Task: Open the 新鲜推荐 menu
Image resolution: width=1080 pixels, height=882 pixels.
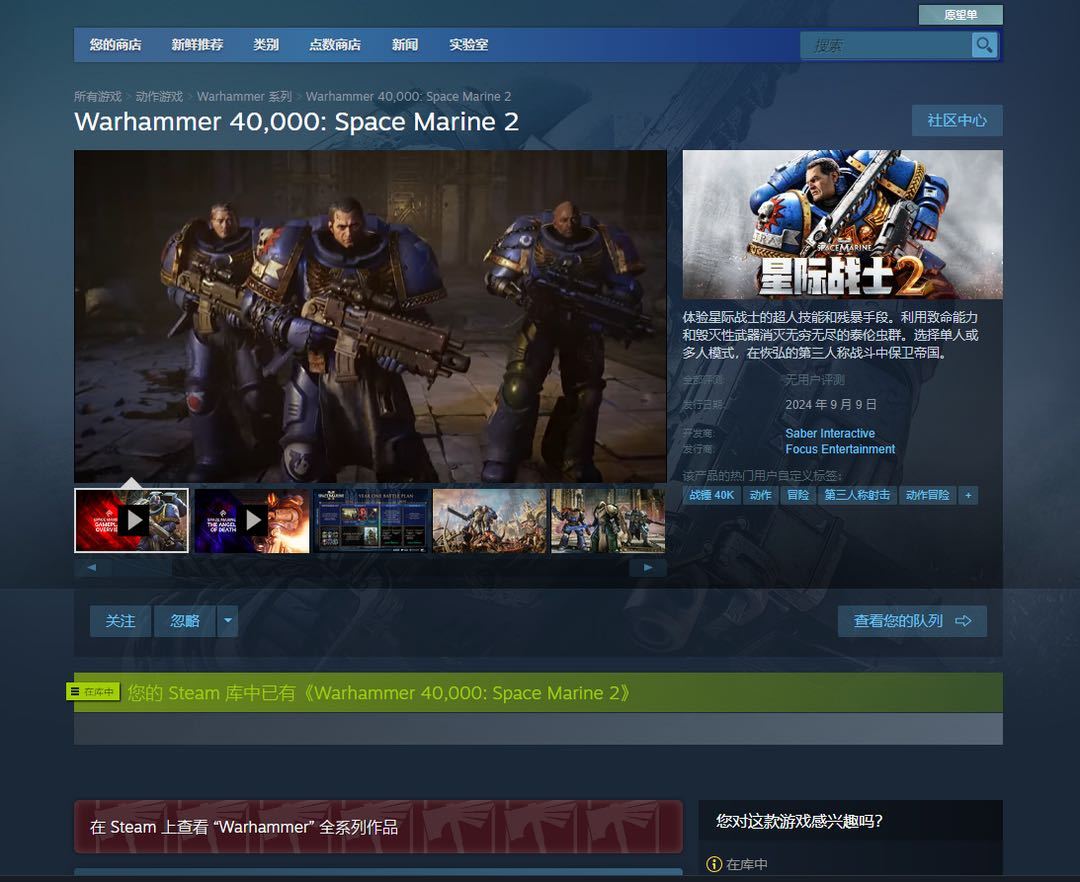Action: pos(197,45)
